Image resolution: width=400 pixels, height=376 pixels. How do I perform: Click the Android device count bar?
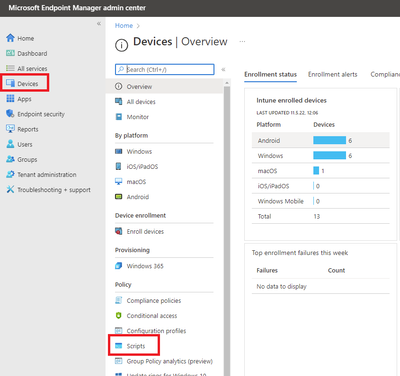(329, 140)
